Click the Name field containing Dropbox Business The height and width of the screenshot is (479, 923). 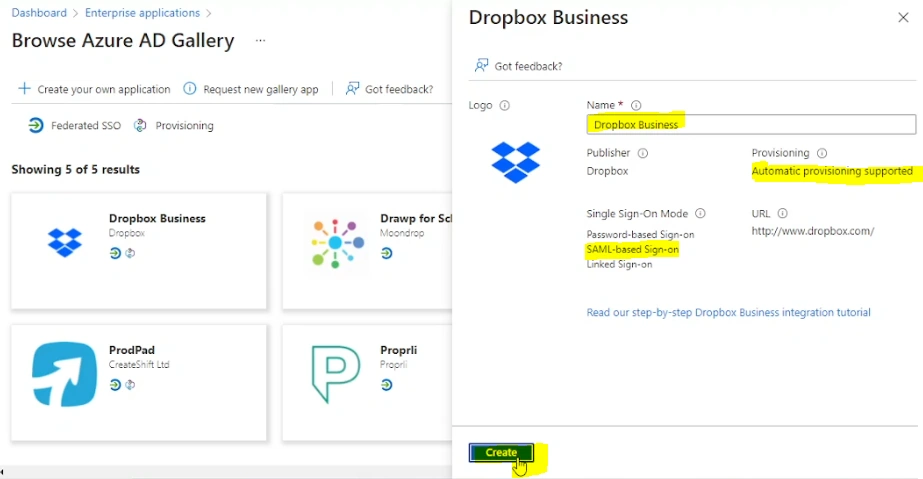[751, 124]
